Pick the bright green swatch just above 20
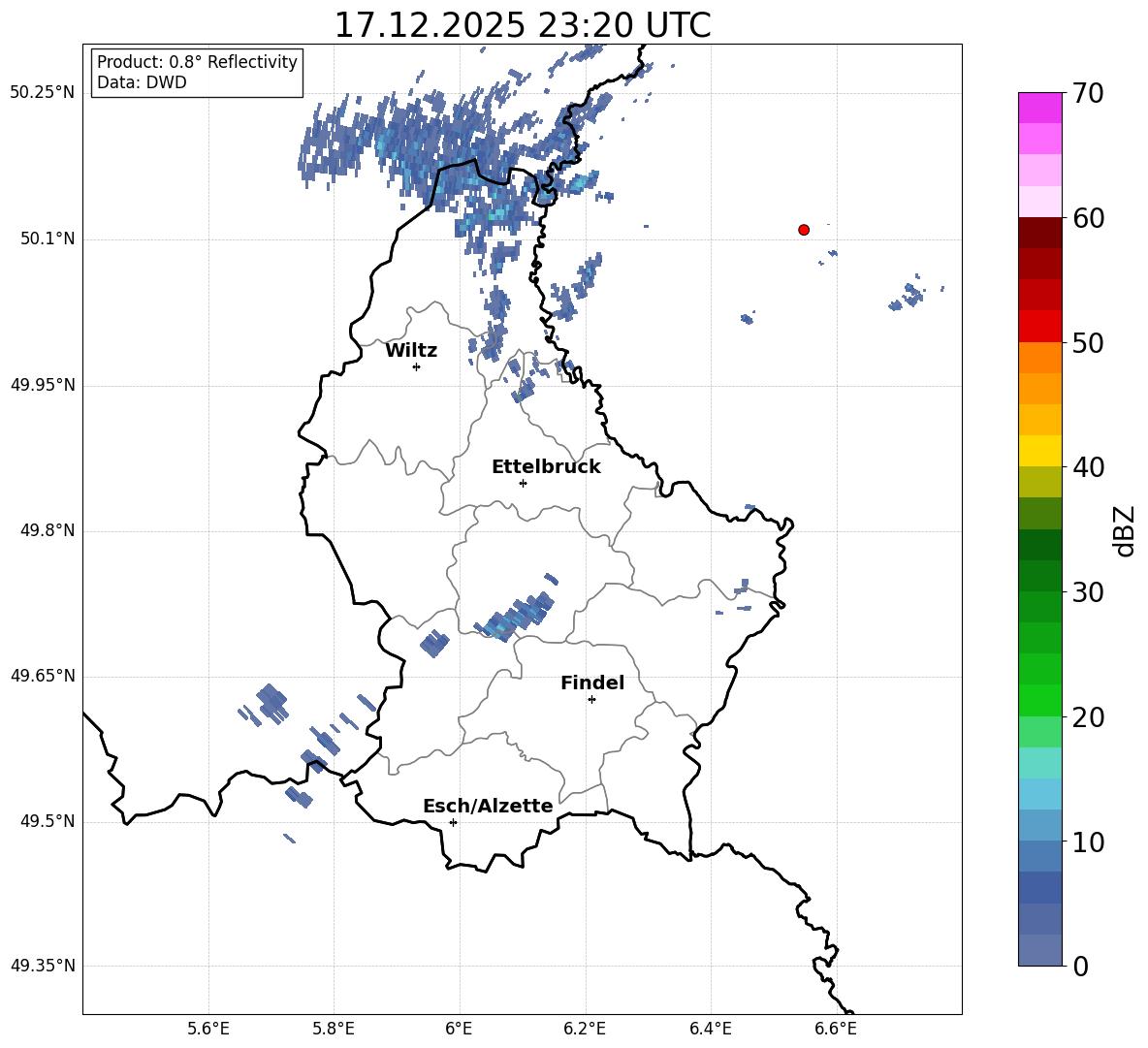The image size is (1148, 1048). click(1039, 700)
